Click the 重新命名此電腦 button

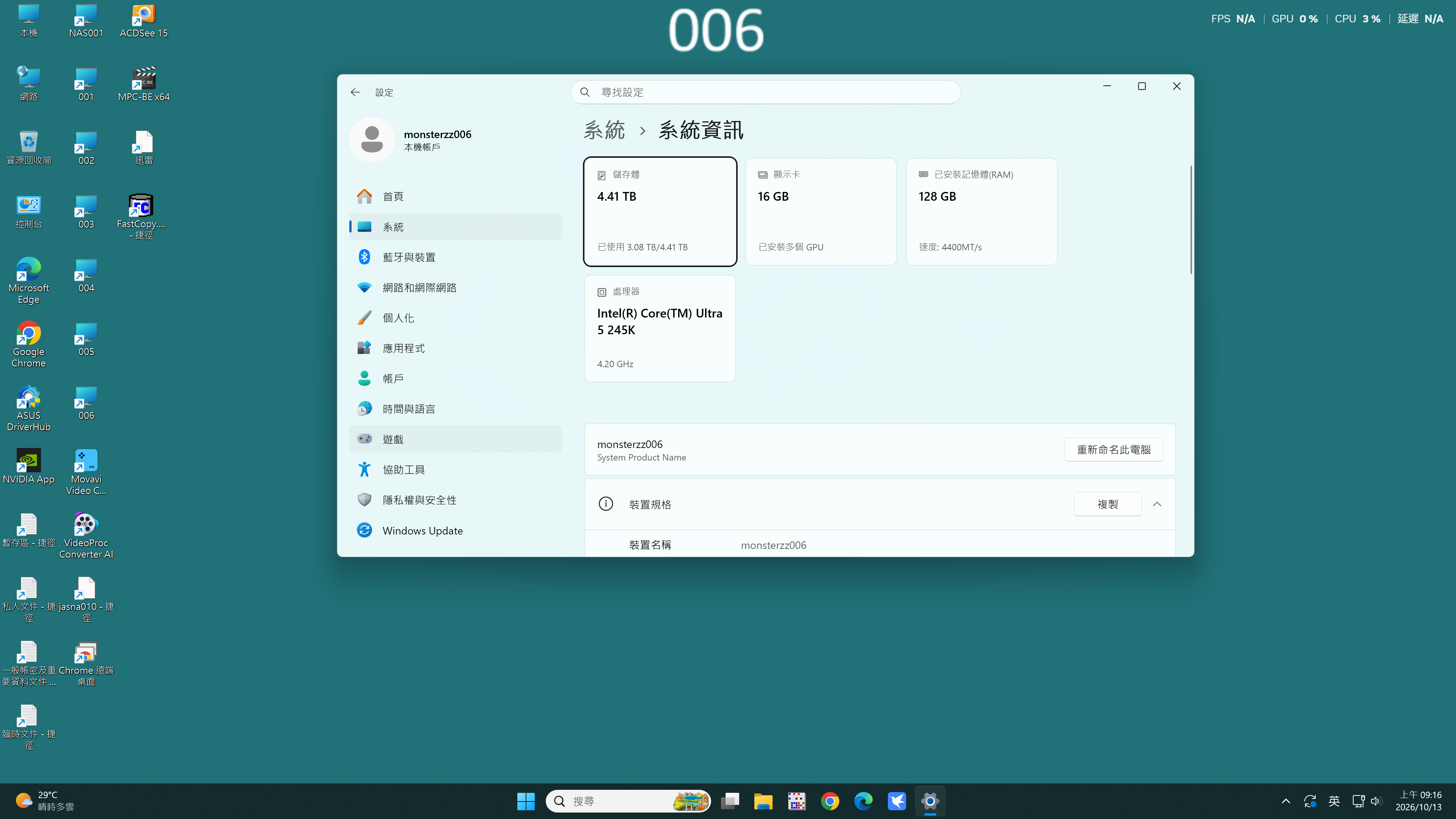coord(1114,450)
